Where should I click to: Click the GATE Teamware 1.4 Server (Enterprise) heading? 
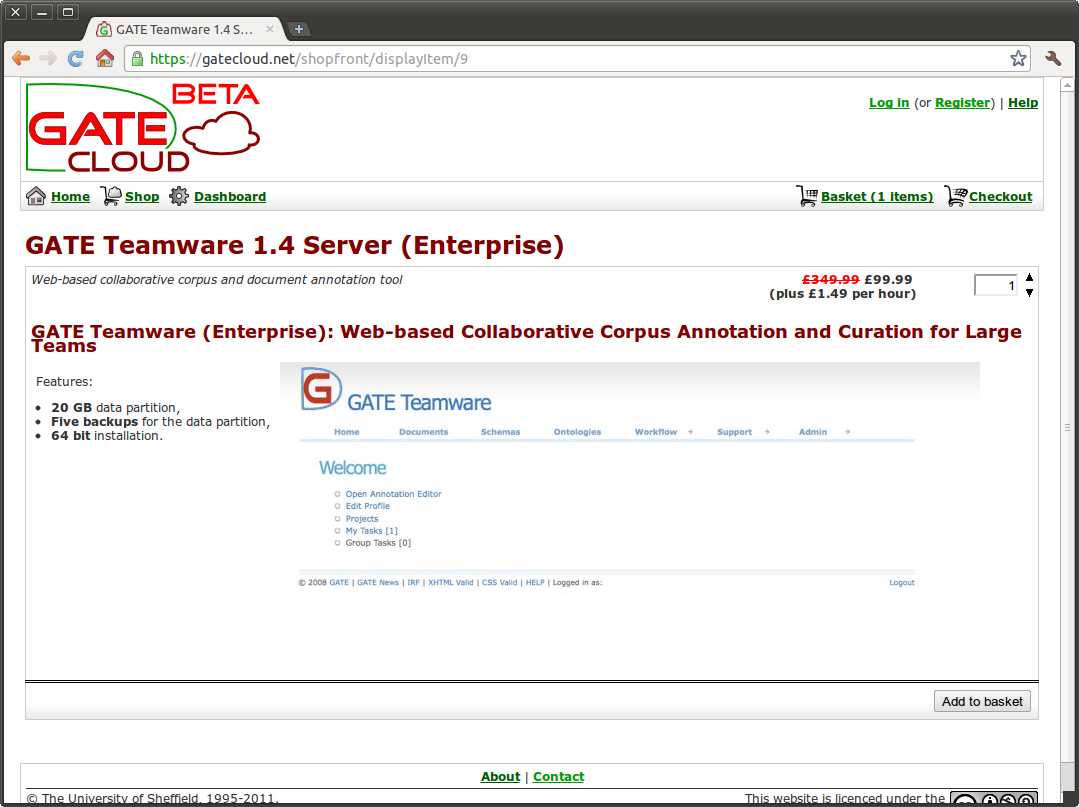tap(295, 245)
